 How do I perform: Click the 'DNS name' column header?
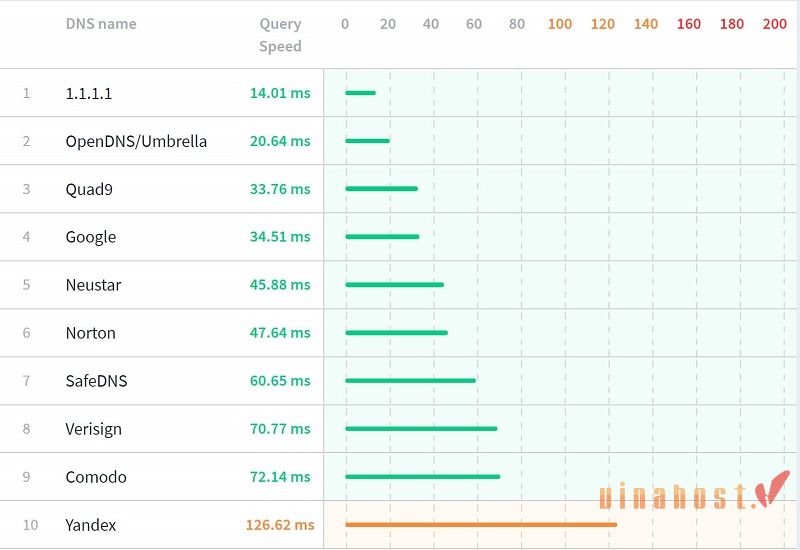pos(101,24)
